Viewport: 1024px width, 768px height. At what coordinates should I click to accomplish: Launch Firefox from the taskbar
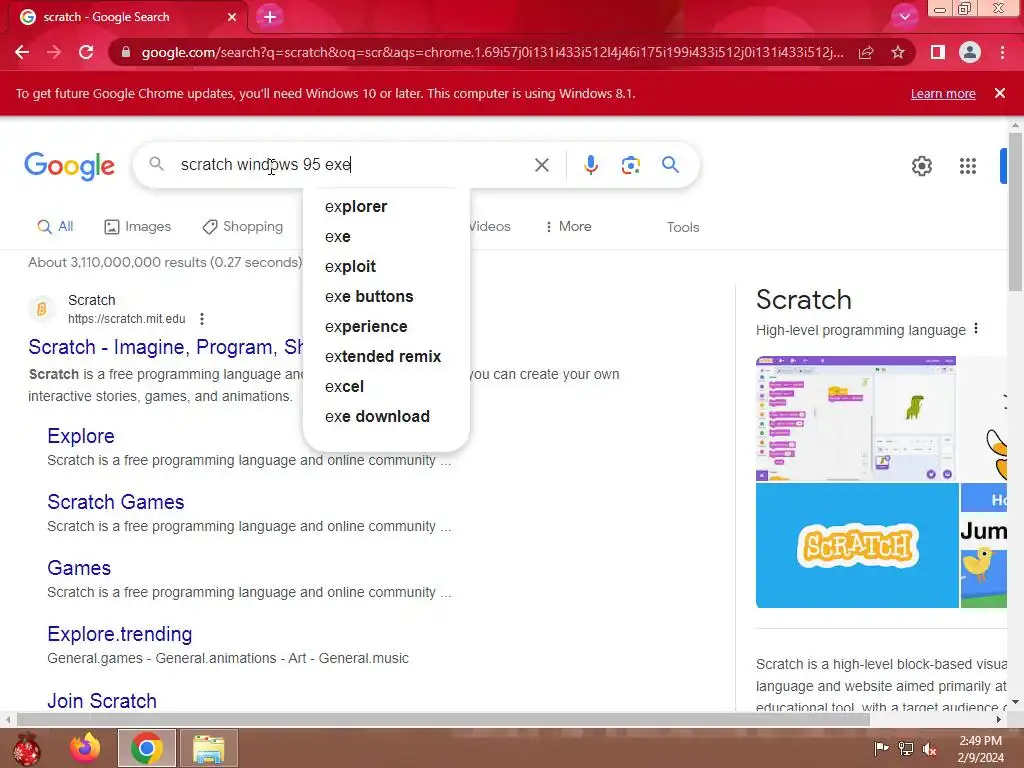click(x=85, y=748)
